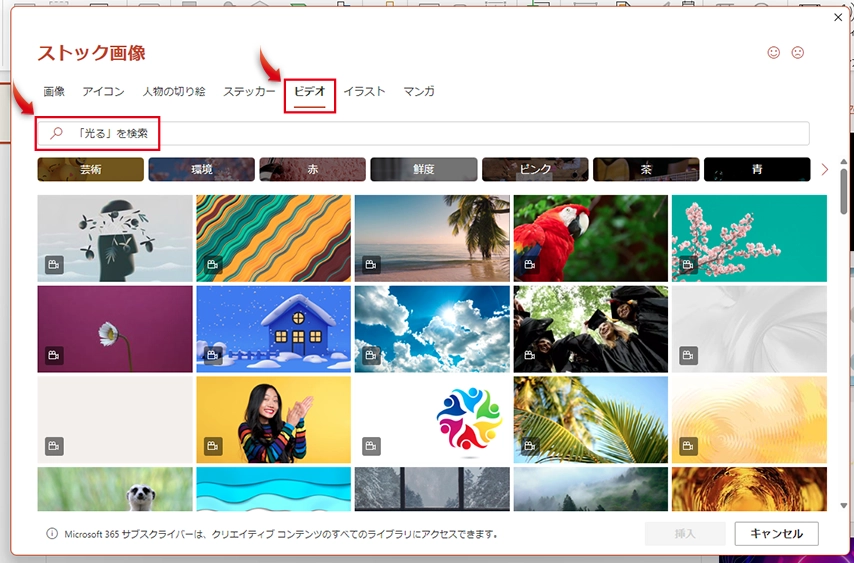The width and height of the screenshot is (854, 563).
Task: Filter by the 鮮度 category chip
Action: coord(424,169)
